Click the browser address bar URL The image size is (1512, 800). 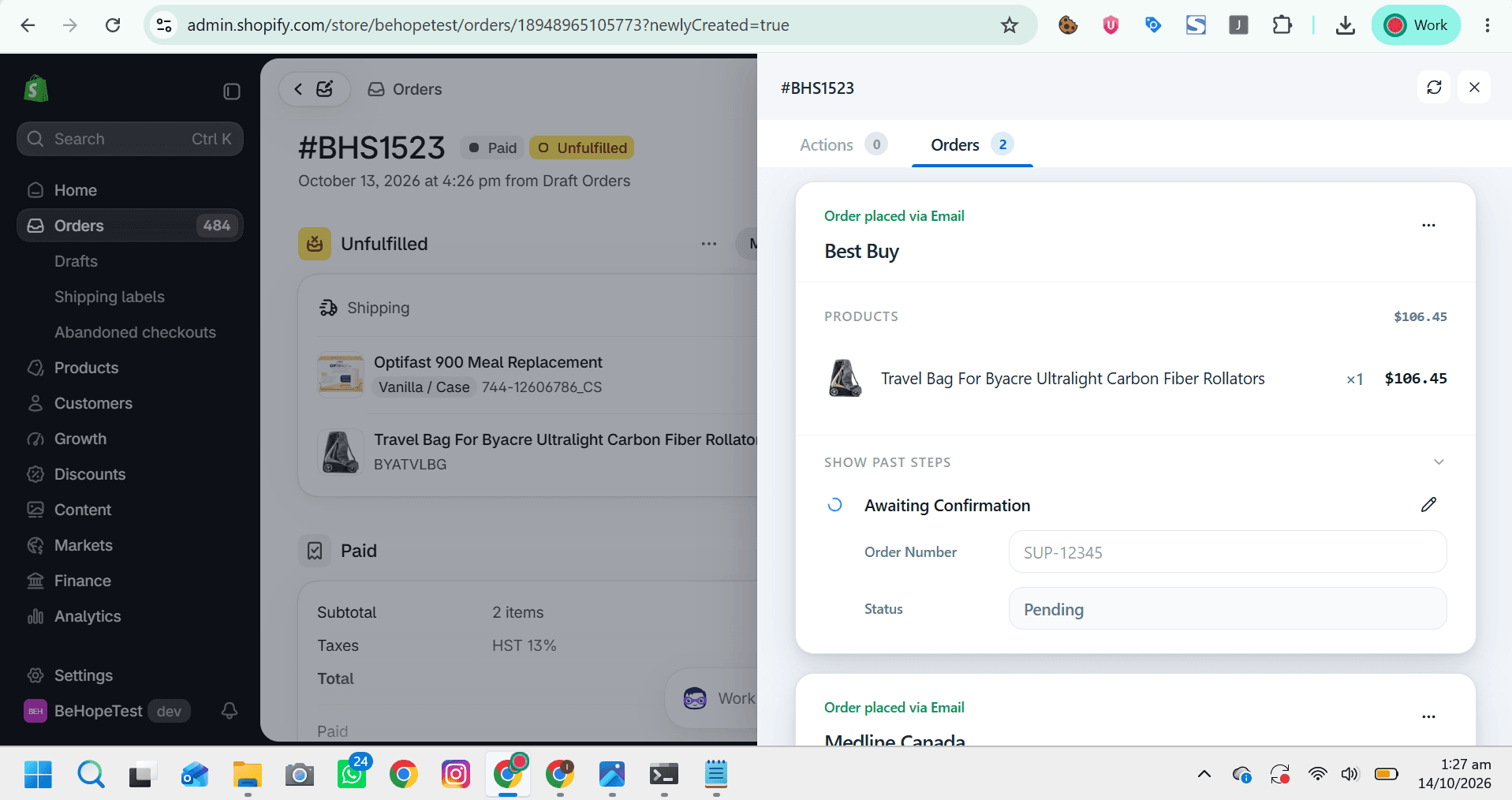click(488, 25)
